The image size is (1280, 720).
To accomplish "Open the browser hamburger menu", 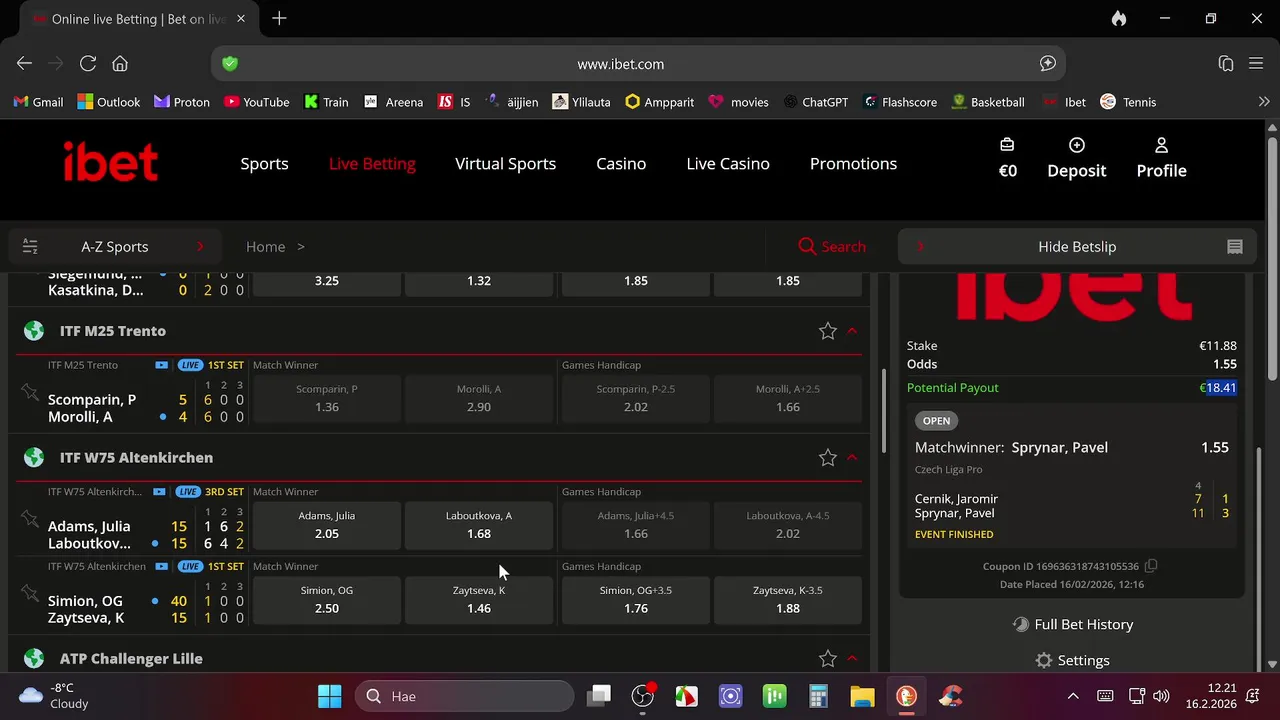I will pos(1257,63).
